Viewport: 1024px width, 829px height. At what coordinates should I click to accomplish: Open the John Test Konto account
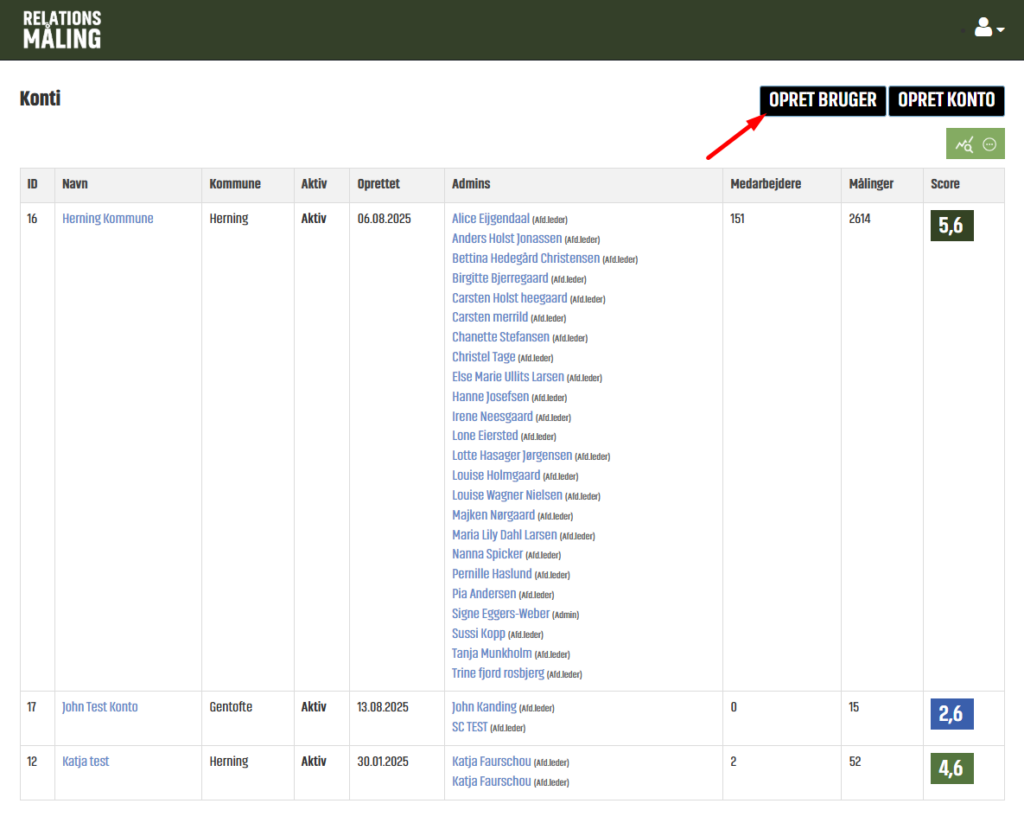coord(100,707)
